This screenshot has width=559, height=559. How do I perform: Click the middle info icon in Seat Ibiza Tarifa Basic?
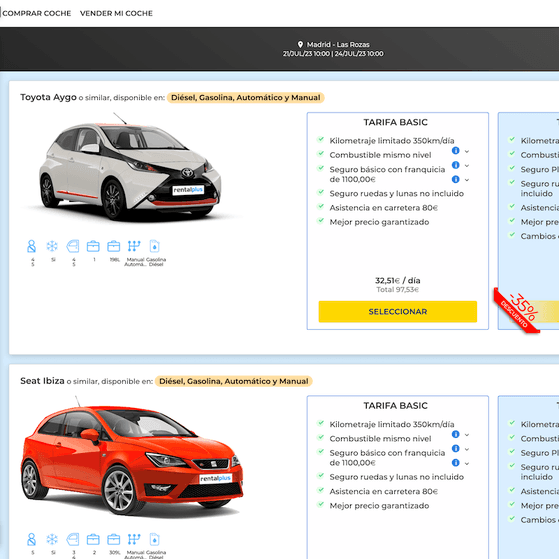pos(456,448)
